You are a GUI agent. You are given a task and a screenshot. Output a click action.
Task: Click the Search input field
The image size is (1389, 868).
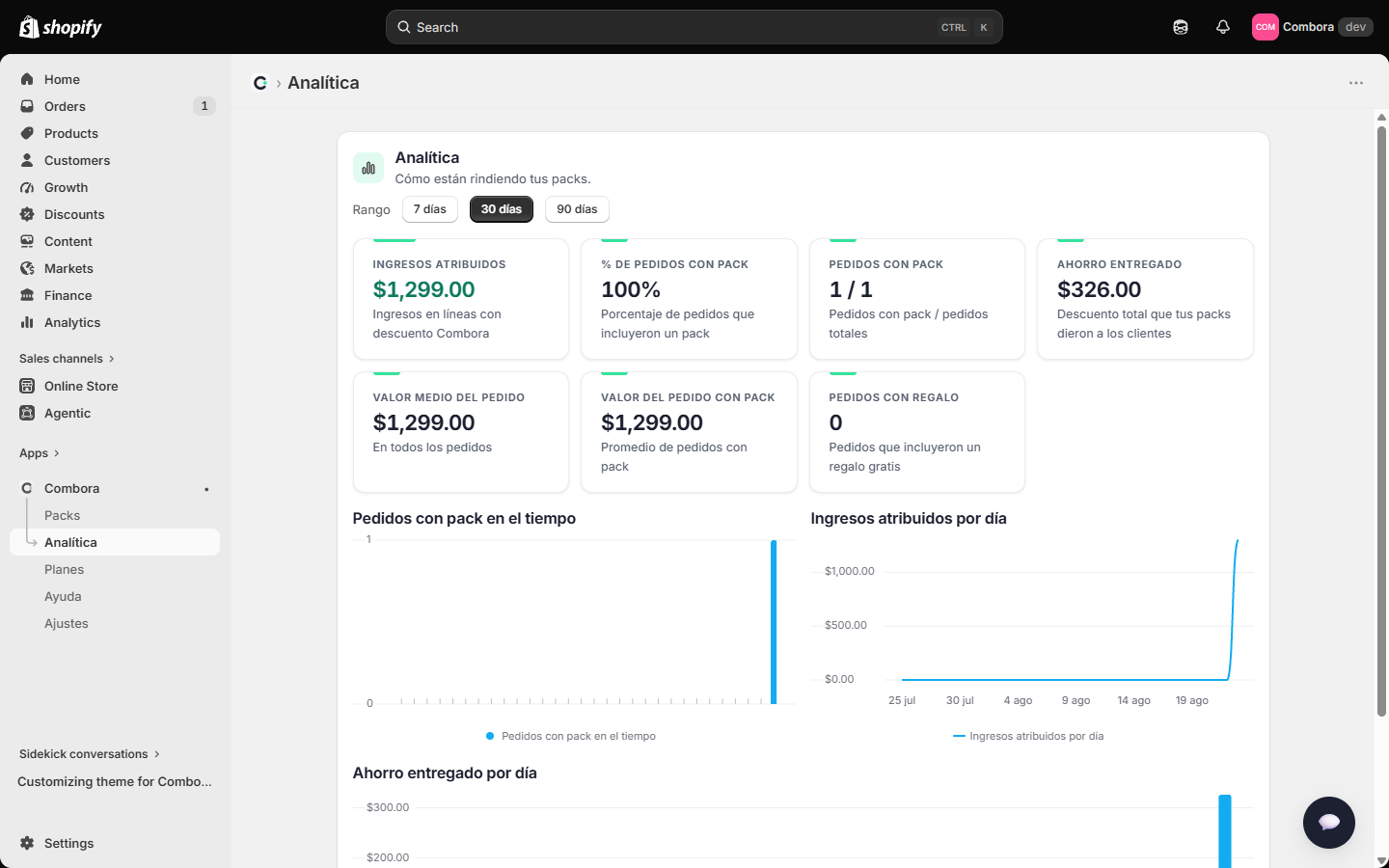tap(694, 27)
